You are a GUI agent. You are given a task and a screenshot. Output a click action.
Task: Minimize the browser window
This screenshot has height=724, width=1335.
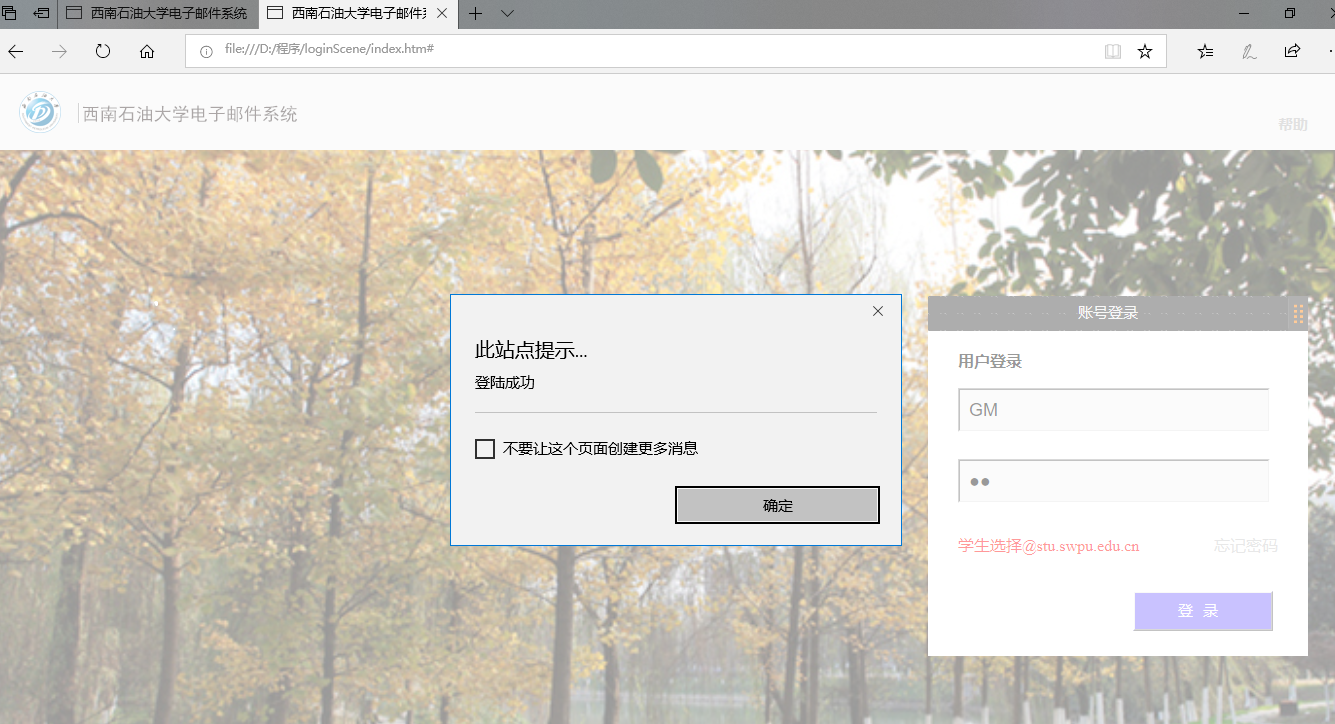(1245, 13)
